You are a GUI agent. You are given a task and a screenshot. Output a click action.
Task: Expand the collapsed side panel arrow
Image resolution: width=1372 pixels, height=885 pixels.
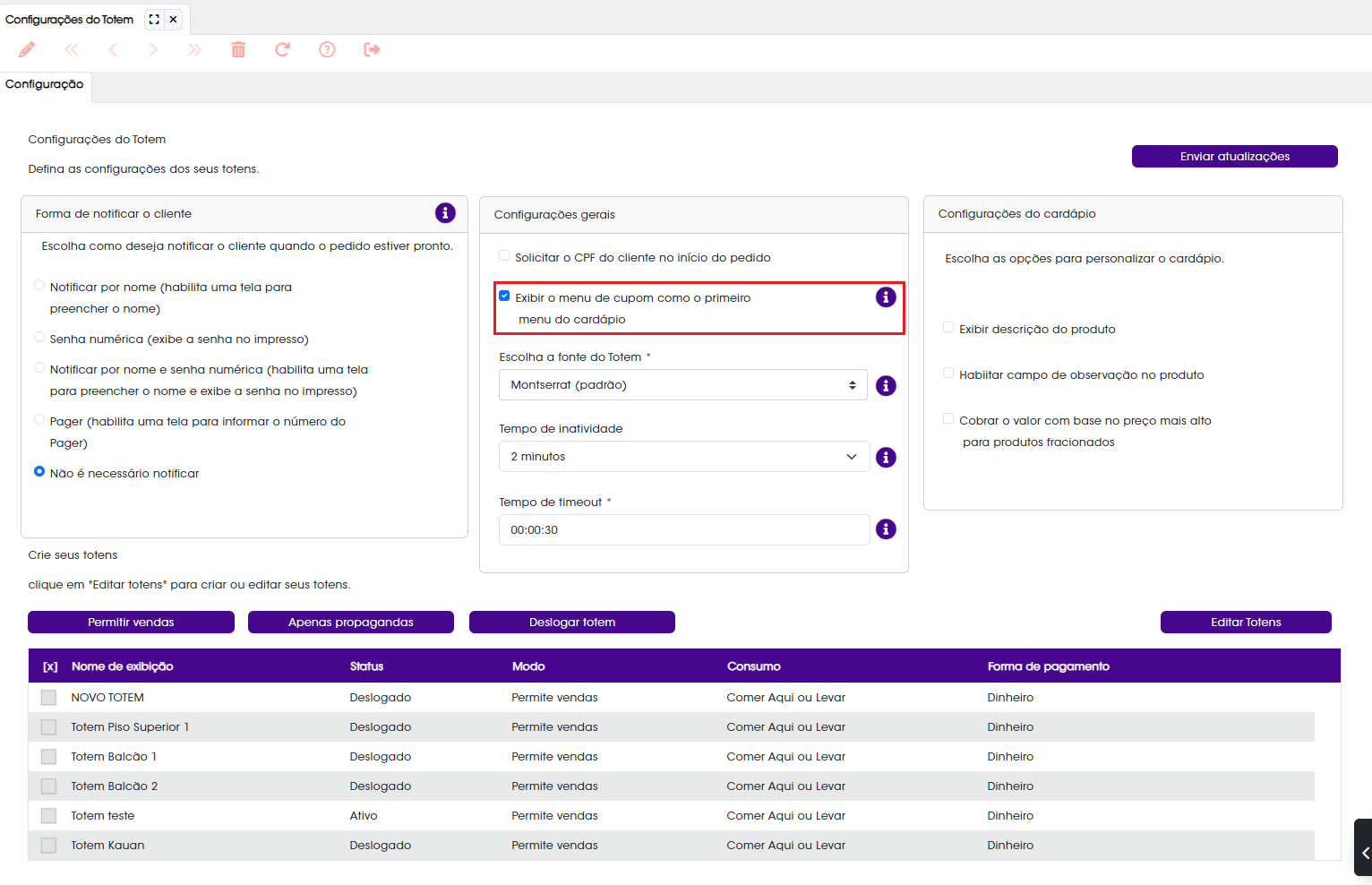click(1364, 852)
